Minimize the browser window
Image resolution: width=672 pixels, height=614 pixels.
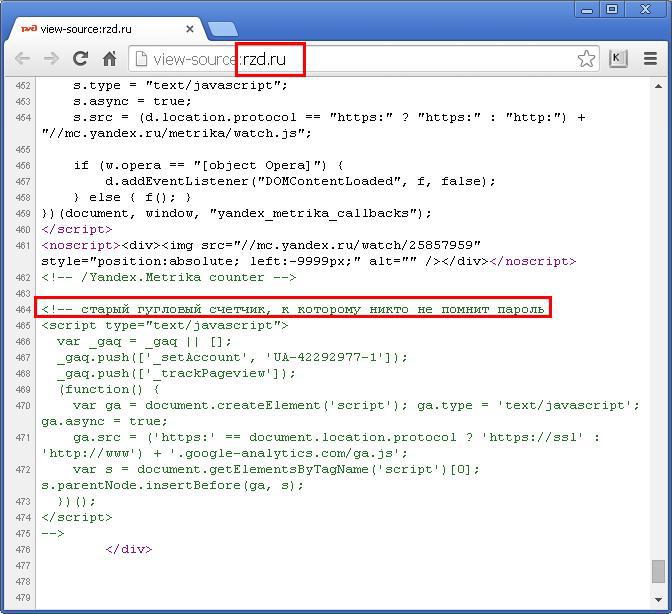point(587,10)
